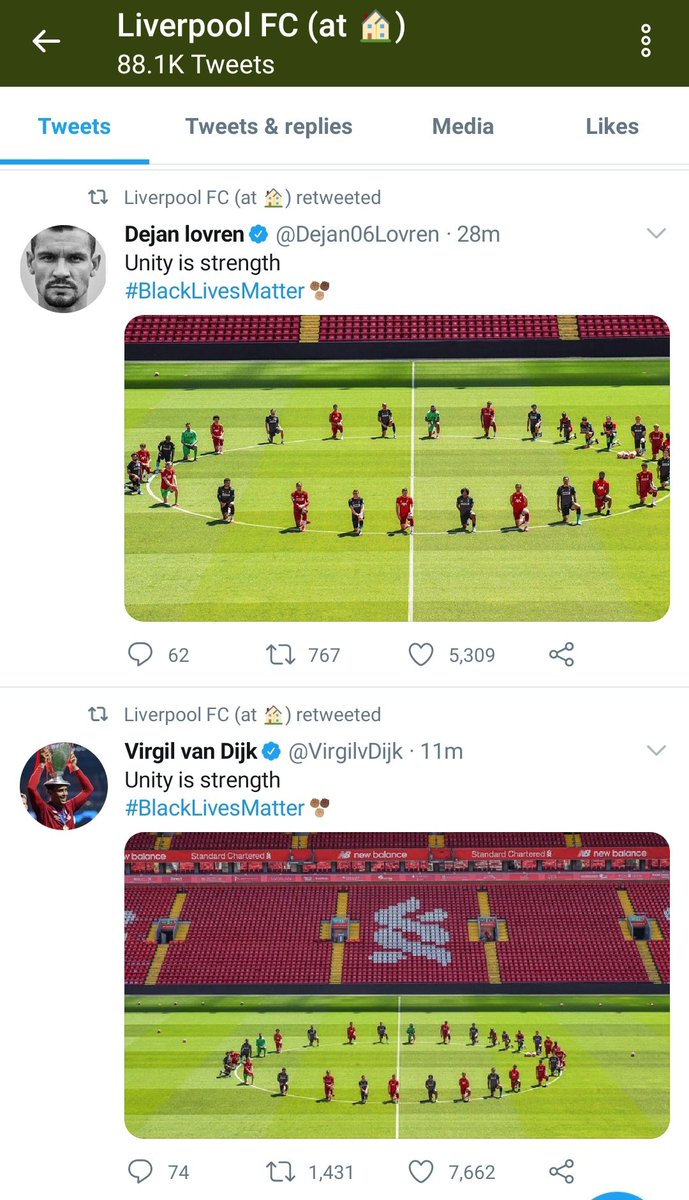Viewport: 689px width, 1200px height.
Task: View Virgil van Dijk's stadium photo
Action: [397, 985]
